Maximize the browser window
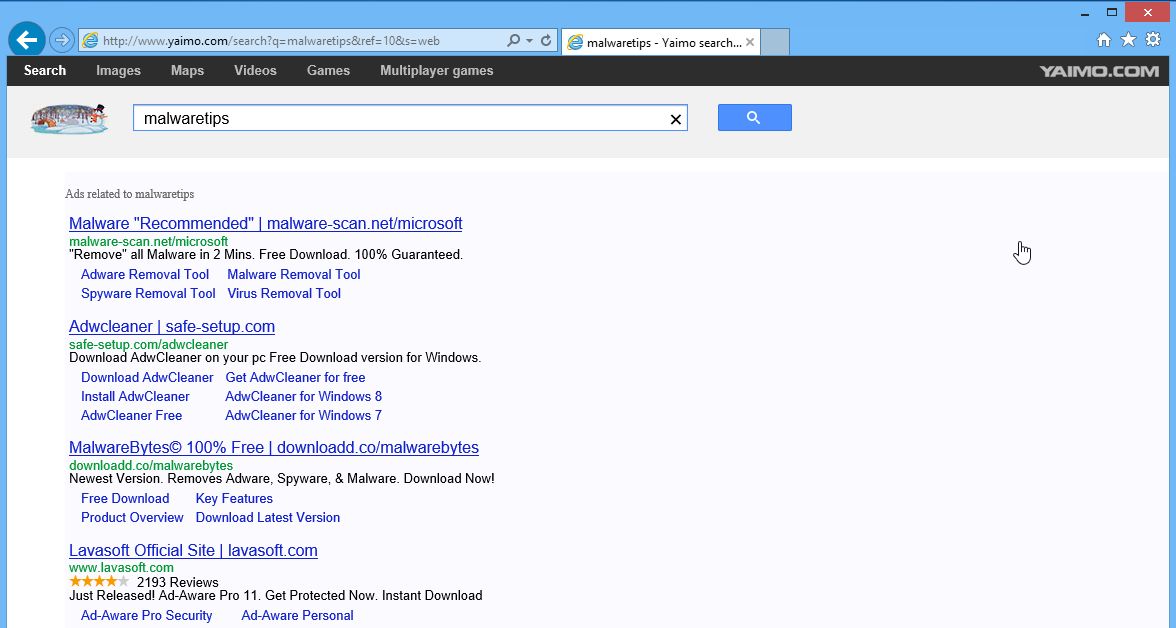Screen dimensions: 1176x628 [x=1112, y=12]
